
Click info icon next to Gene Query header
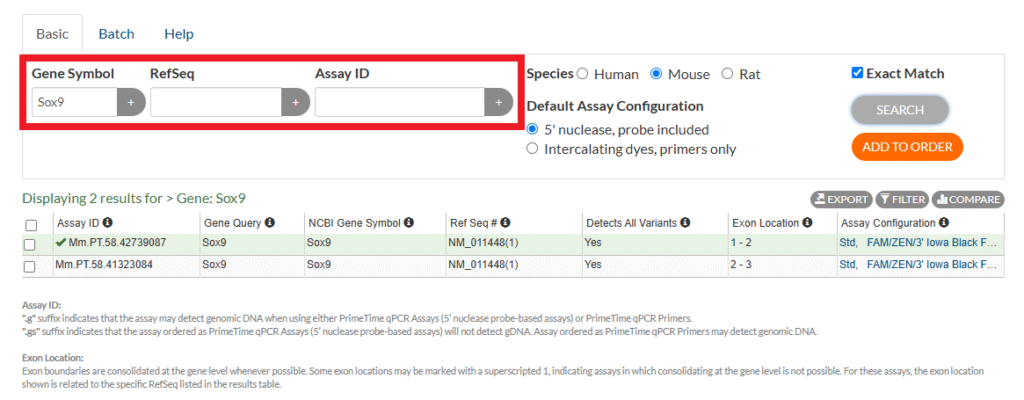pyautogui.click(x=269, y=223)
